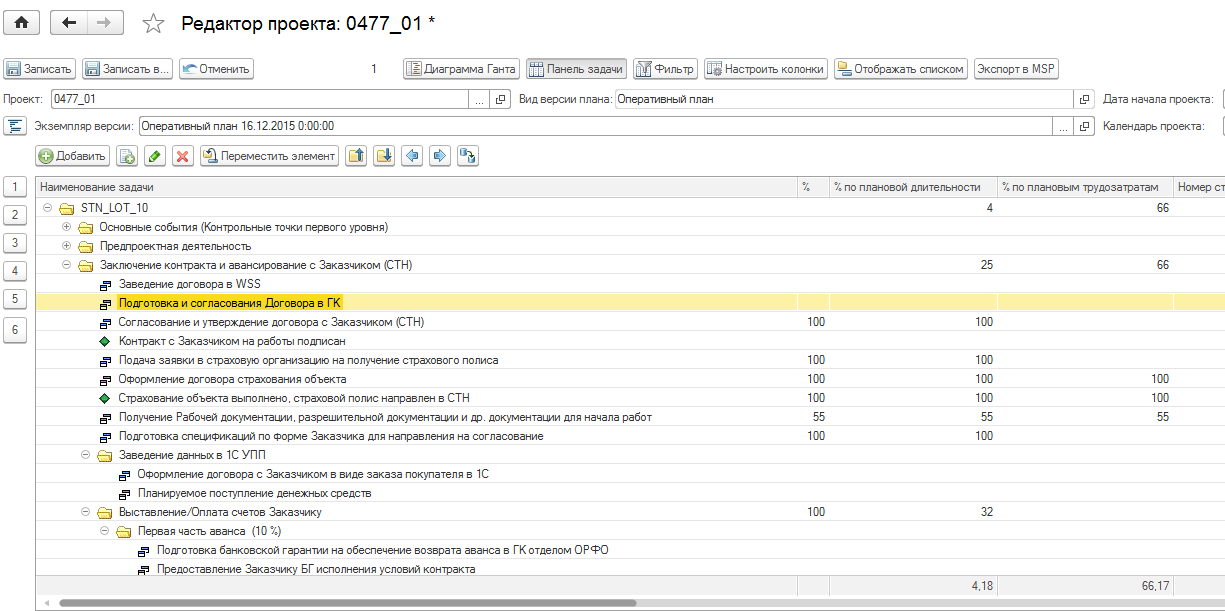Collapse the Заключение контракта и авансирование node

point(67,265)
